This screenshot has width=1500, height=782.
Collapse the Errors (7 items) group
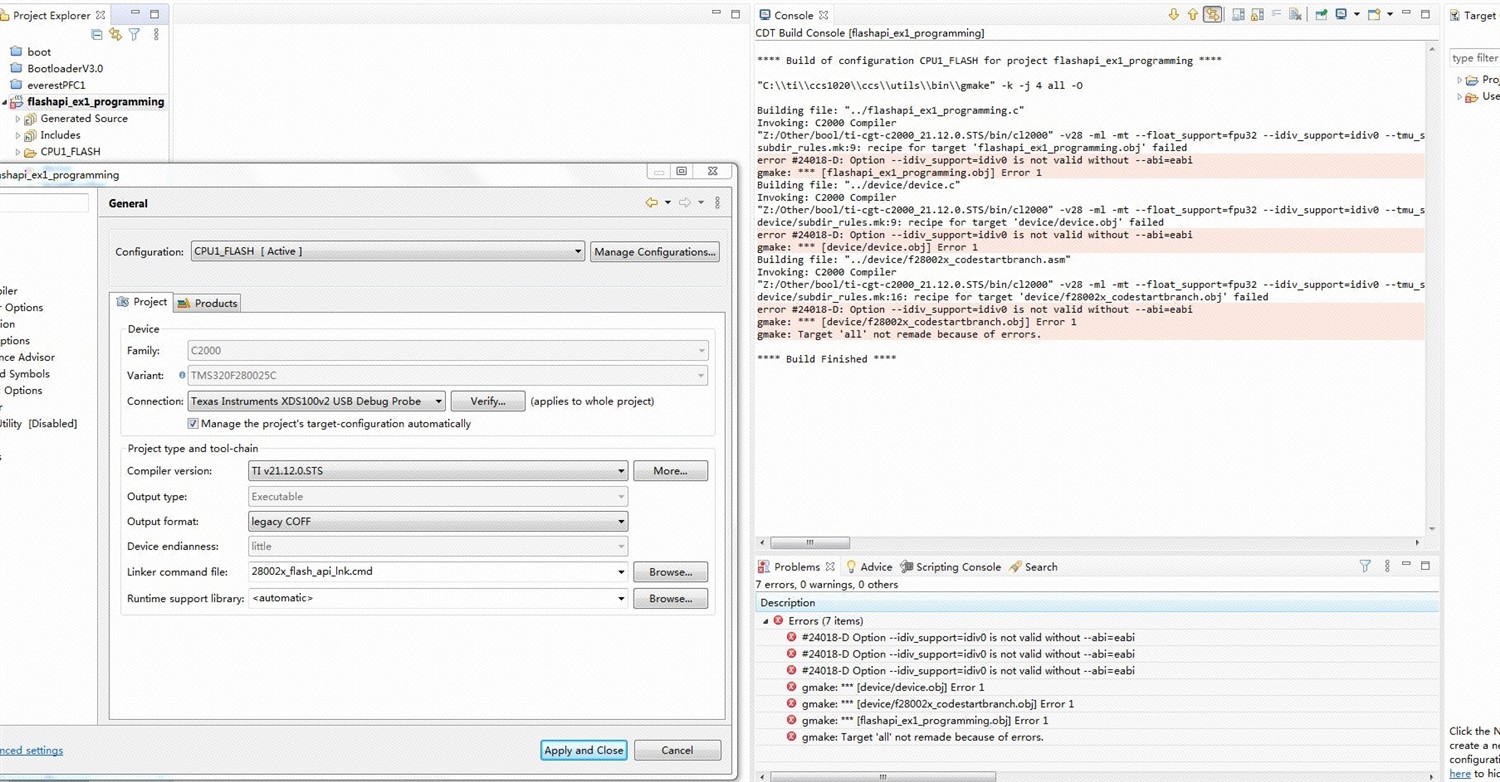pos(766,621)
